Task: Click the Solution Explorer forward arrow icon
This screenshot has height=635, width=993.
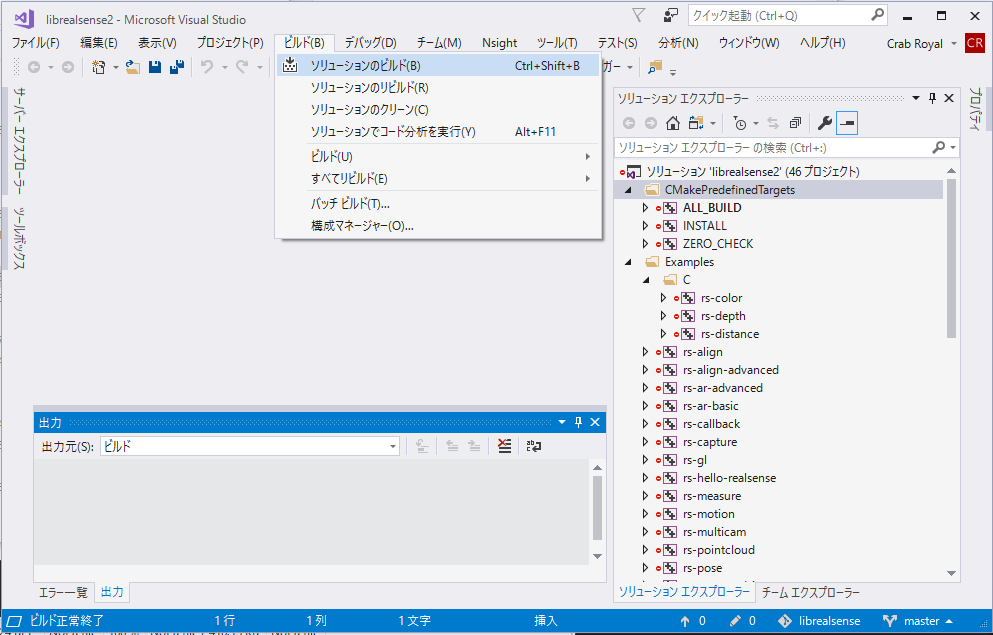Action: coord(650,123)
